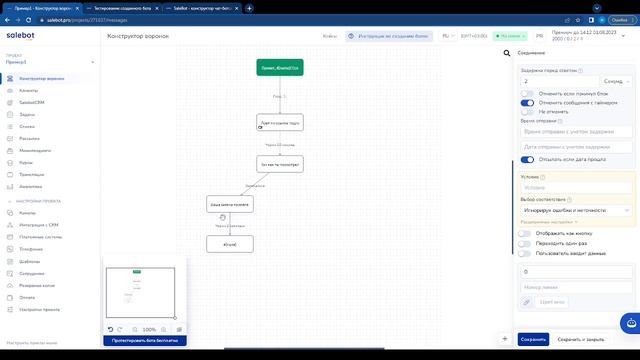Open the chat bot helper widget

click(631, 323)
